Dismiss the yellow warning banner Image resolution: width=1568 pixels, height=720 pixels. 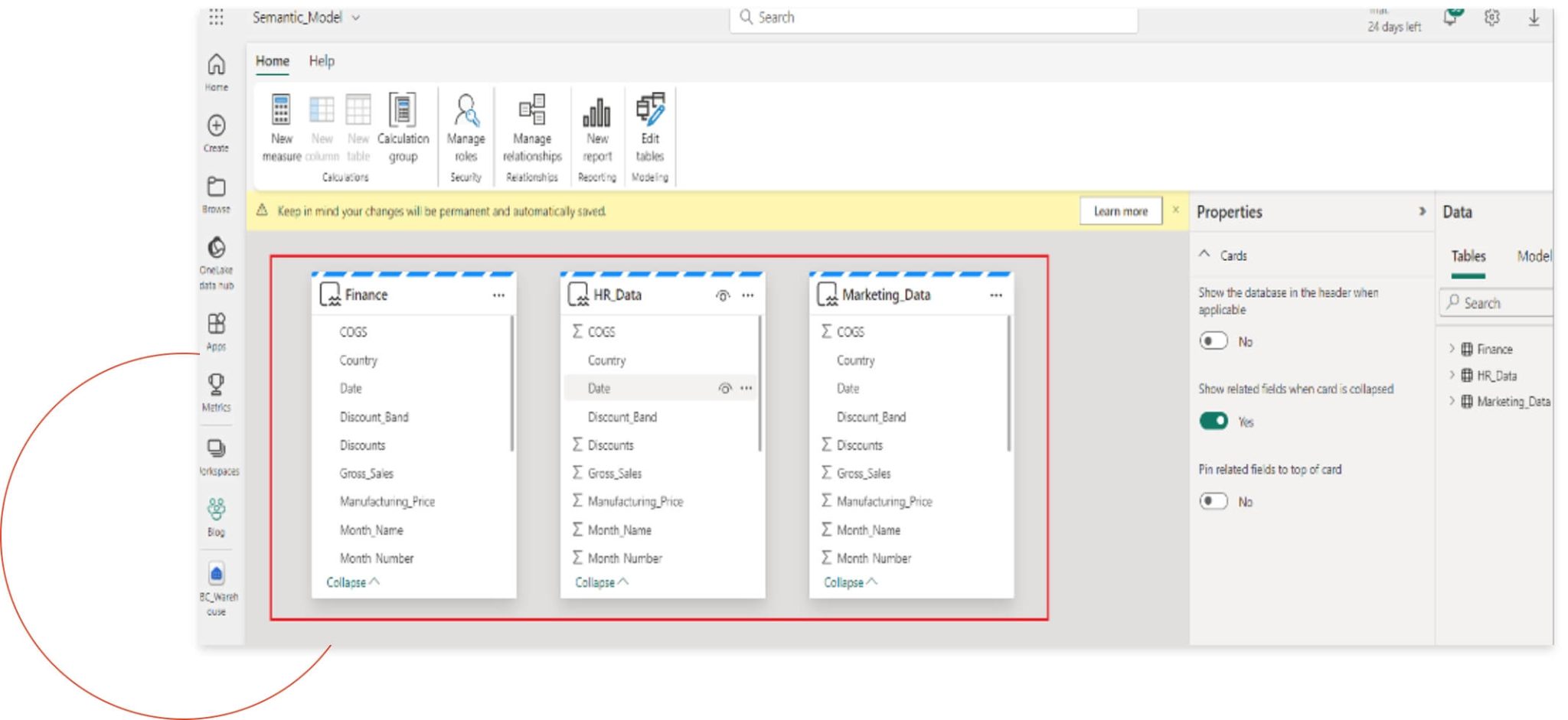point(1175,210)
